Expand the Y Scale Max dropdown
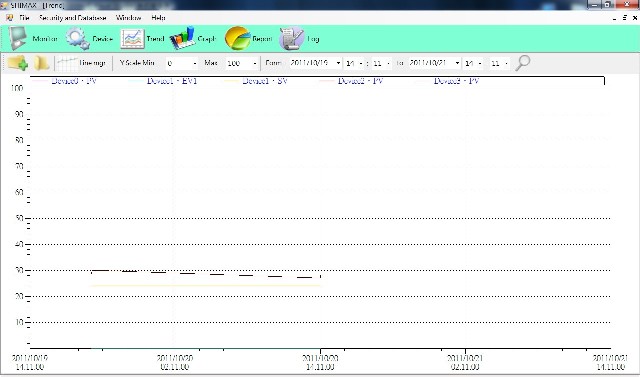Screen dimensions: 640x377 (x=255, y=63)
